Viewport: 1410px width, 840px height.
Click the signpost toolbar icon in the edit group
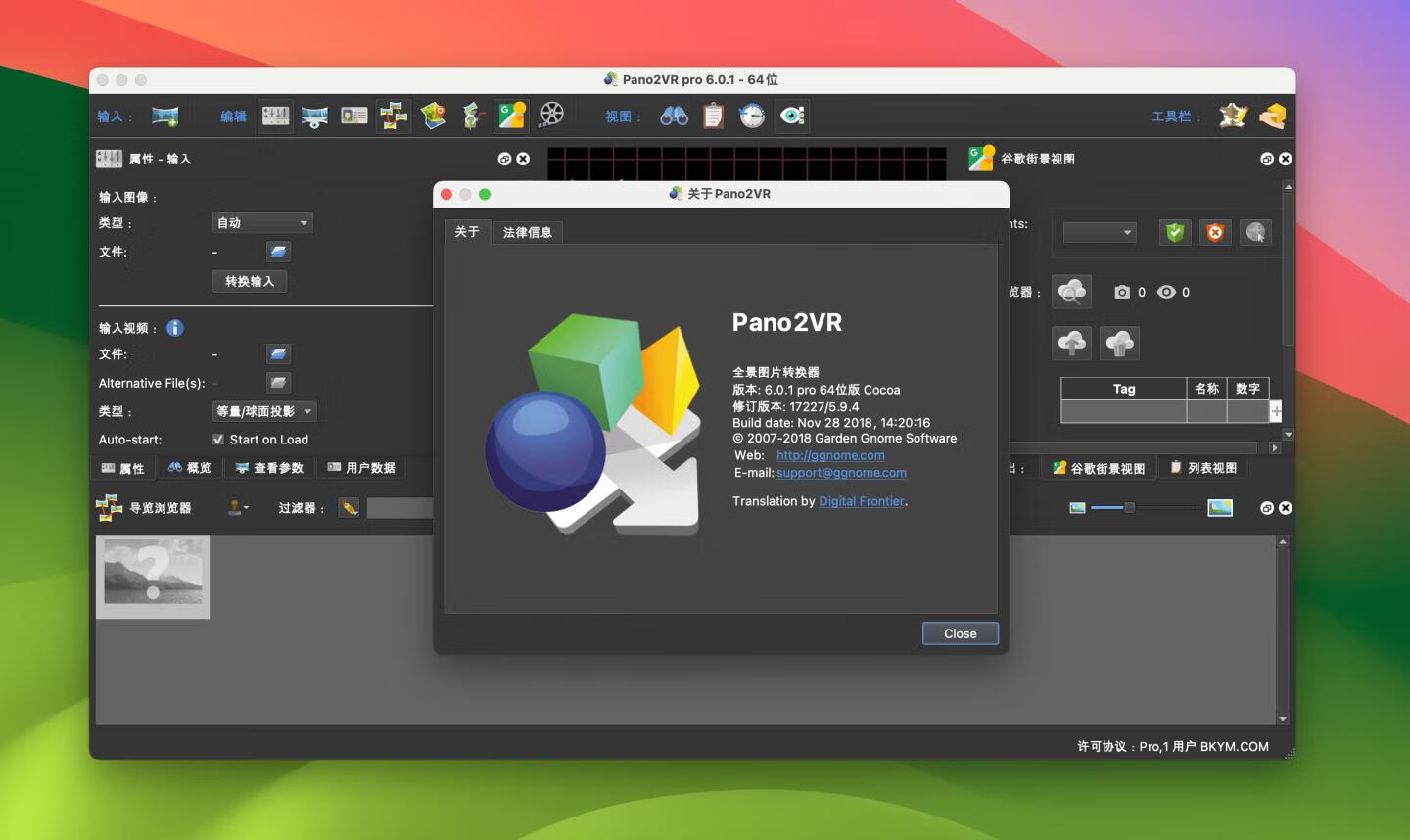[x=472, y=116]
